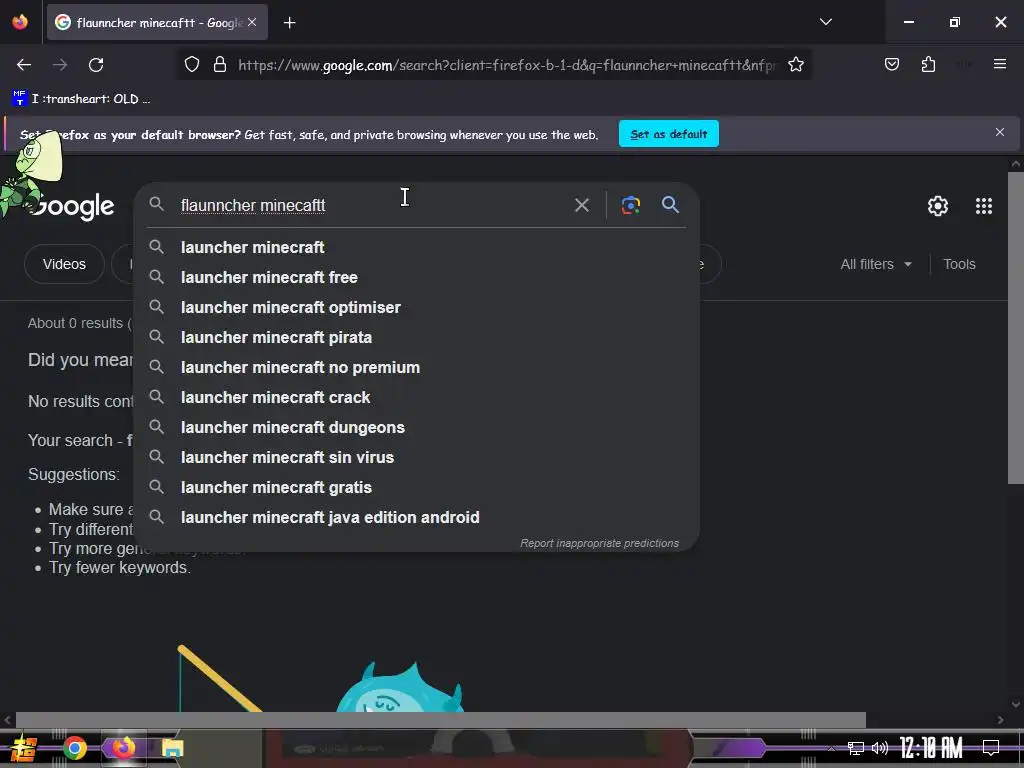Search by image with Google Lens icon
The image size is (1024, 768).
pyautogui.click(x=630, y=205)
